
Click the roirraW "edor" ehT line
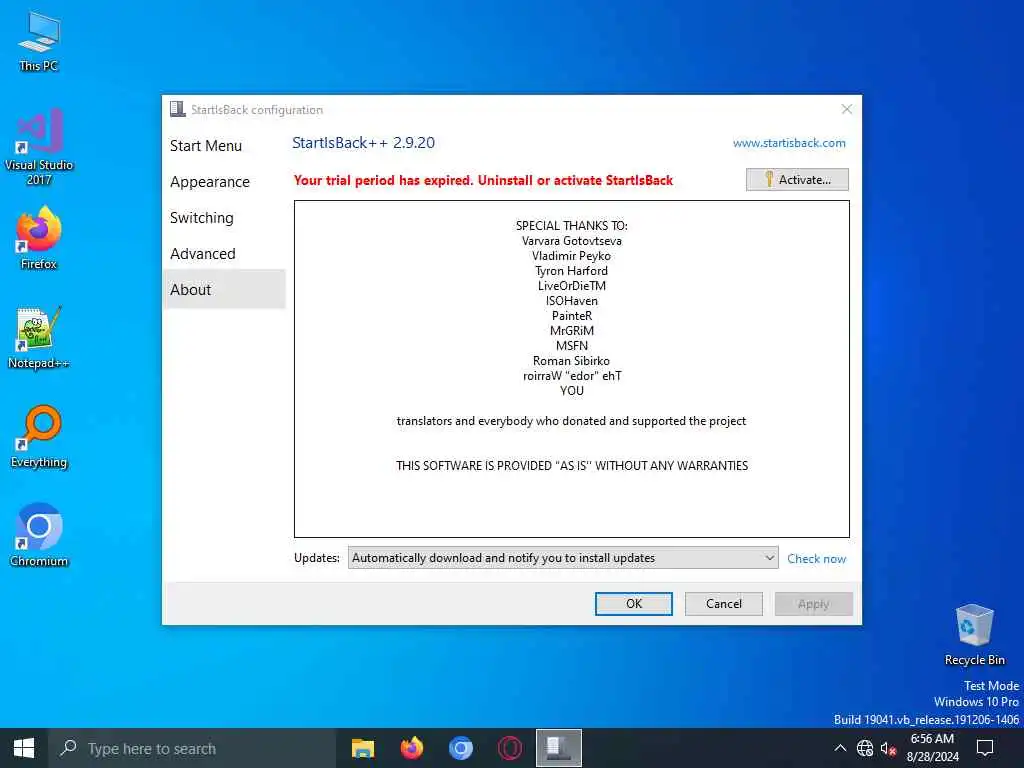click(572, 376)
